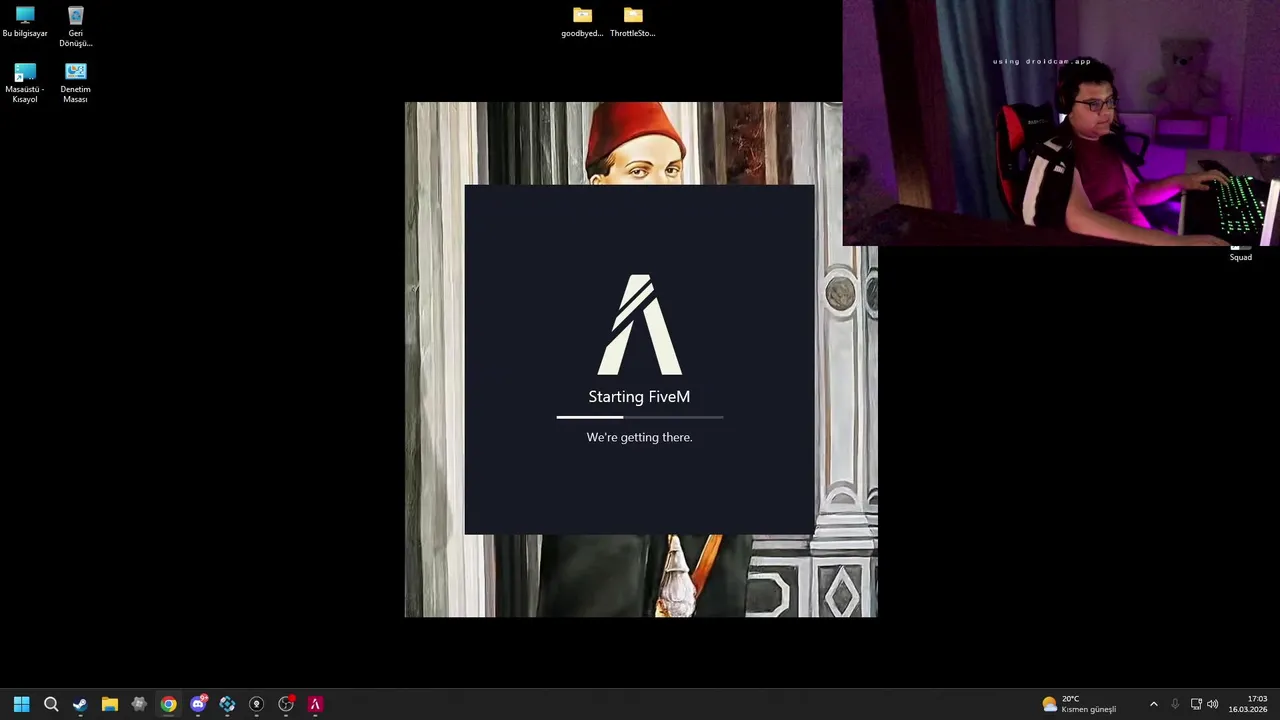Open the webcam app in the taskbar

coord(256,704)
